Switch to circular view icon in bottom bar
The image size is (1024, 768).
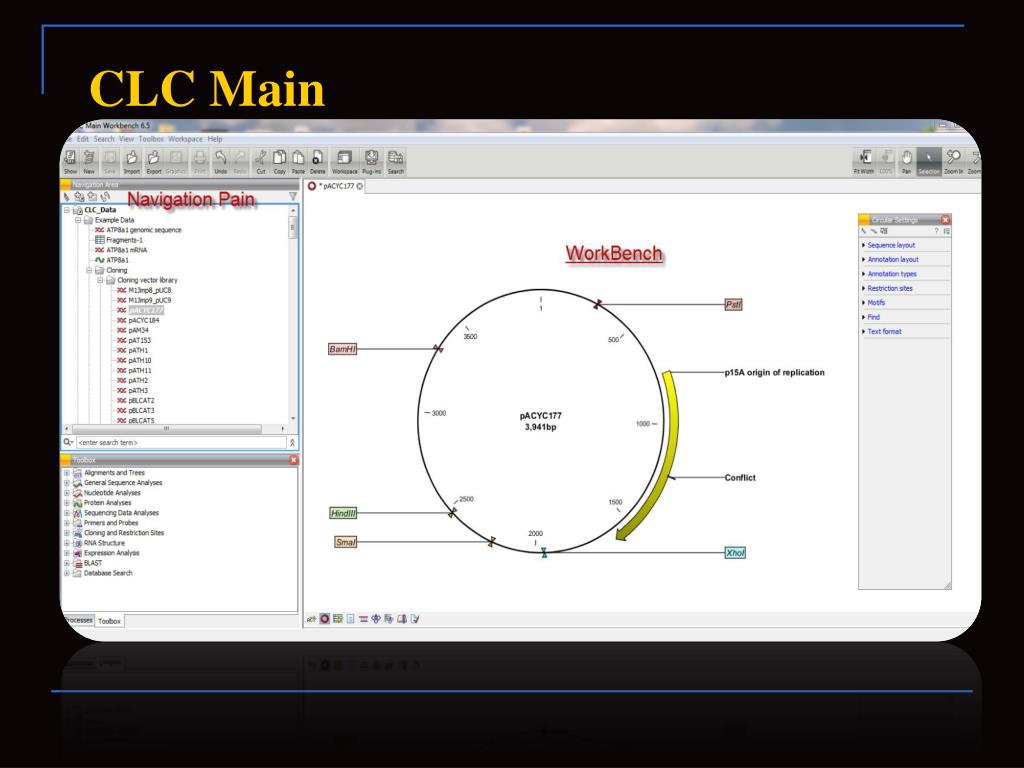click(x=325, y=618)
